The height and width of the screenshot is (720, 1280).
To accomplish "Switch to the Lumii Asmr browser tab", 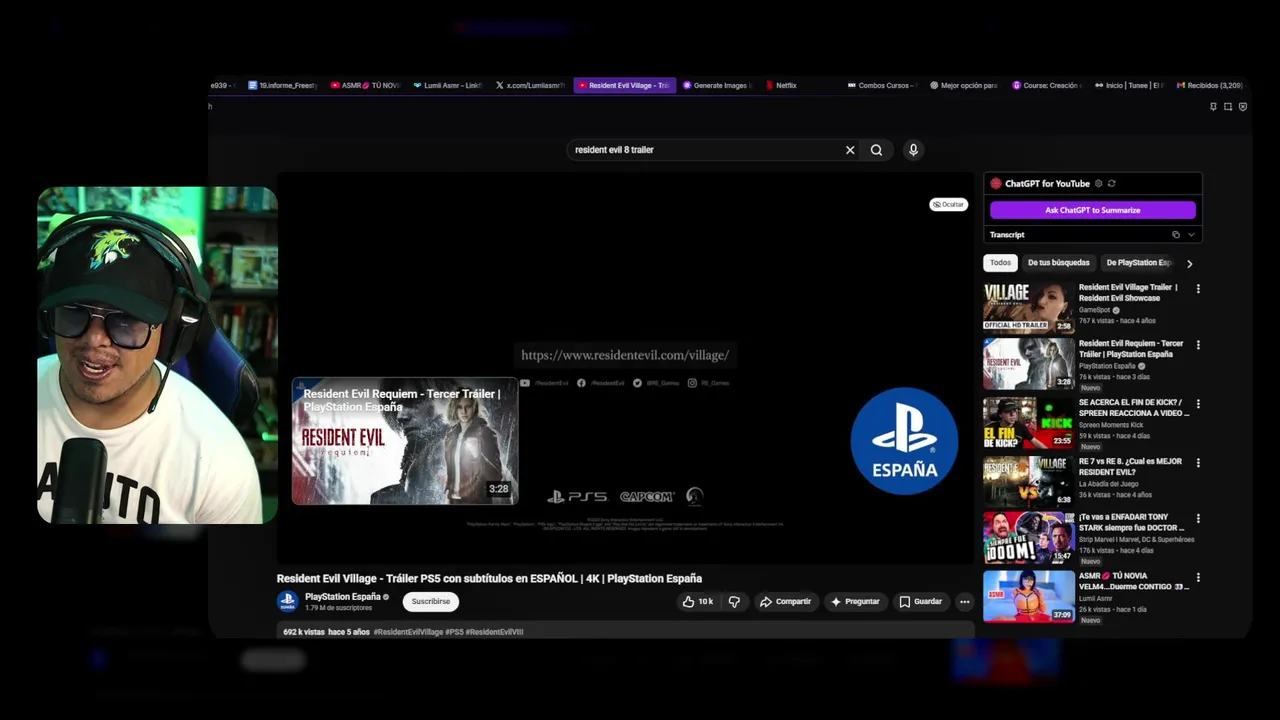I will [x=447, y=86].
